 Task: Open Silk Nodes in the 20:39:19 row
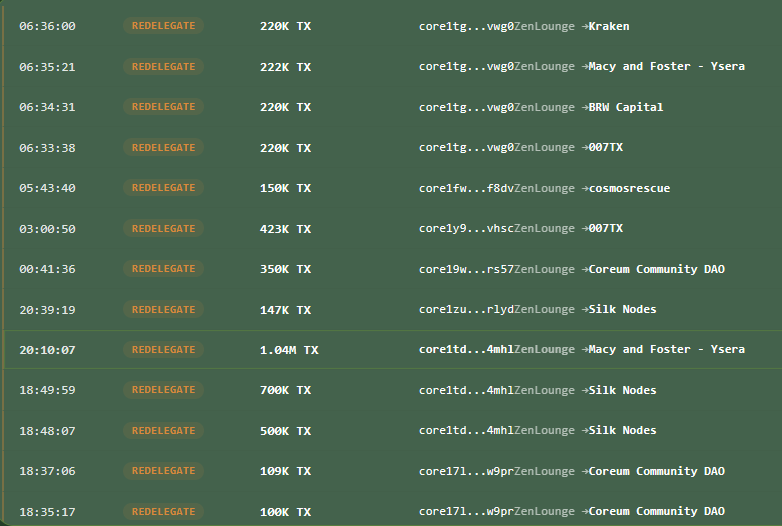pyautogui.click(x=622, y=309)
